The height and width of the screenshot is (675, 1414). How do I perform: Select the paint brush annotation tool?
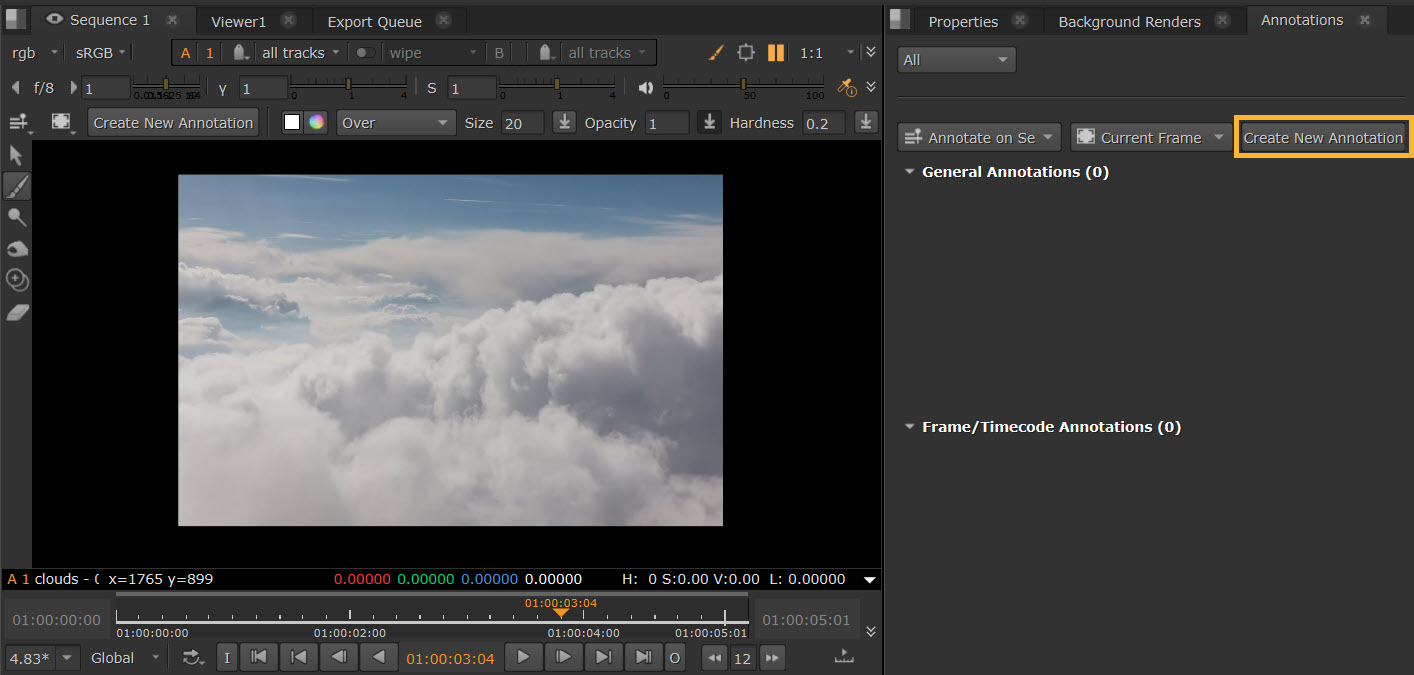pos(16,186)
